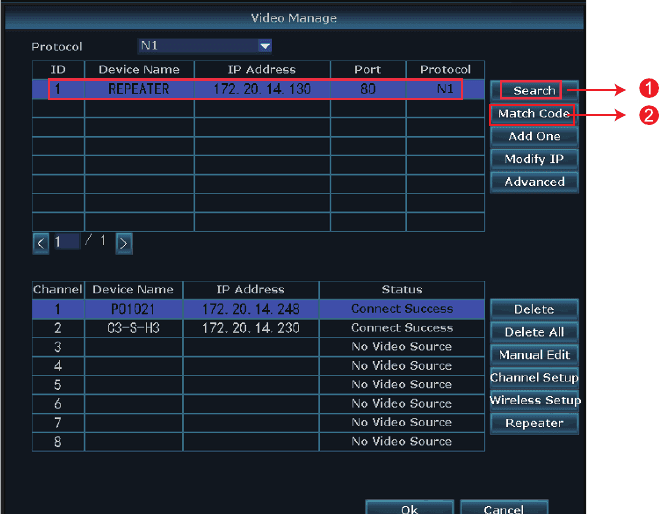Select channel 8 number cell

tap(58, 442)
